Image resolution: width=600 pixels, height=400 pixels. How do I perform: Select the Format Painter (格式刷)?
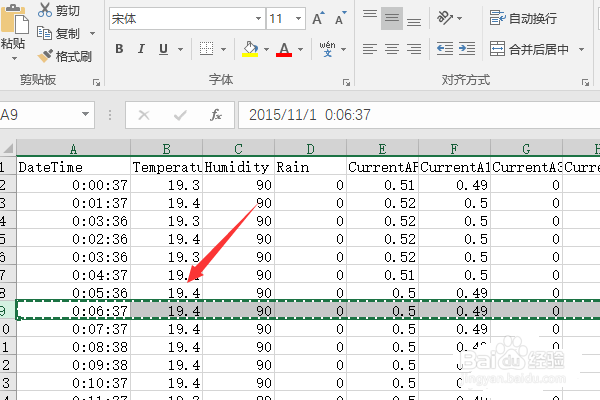coord(65,56)
